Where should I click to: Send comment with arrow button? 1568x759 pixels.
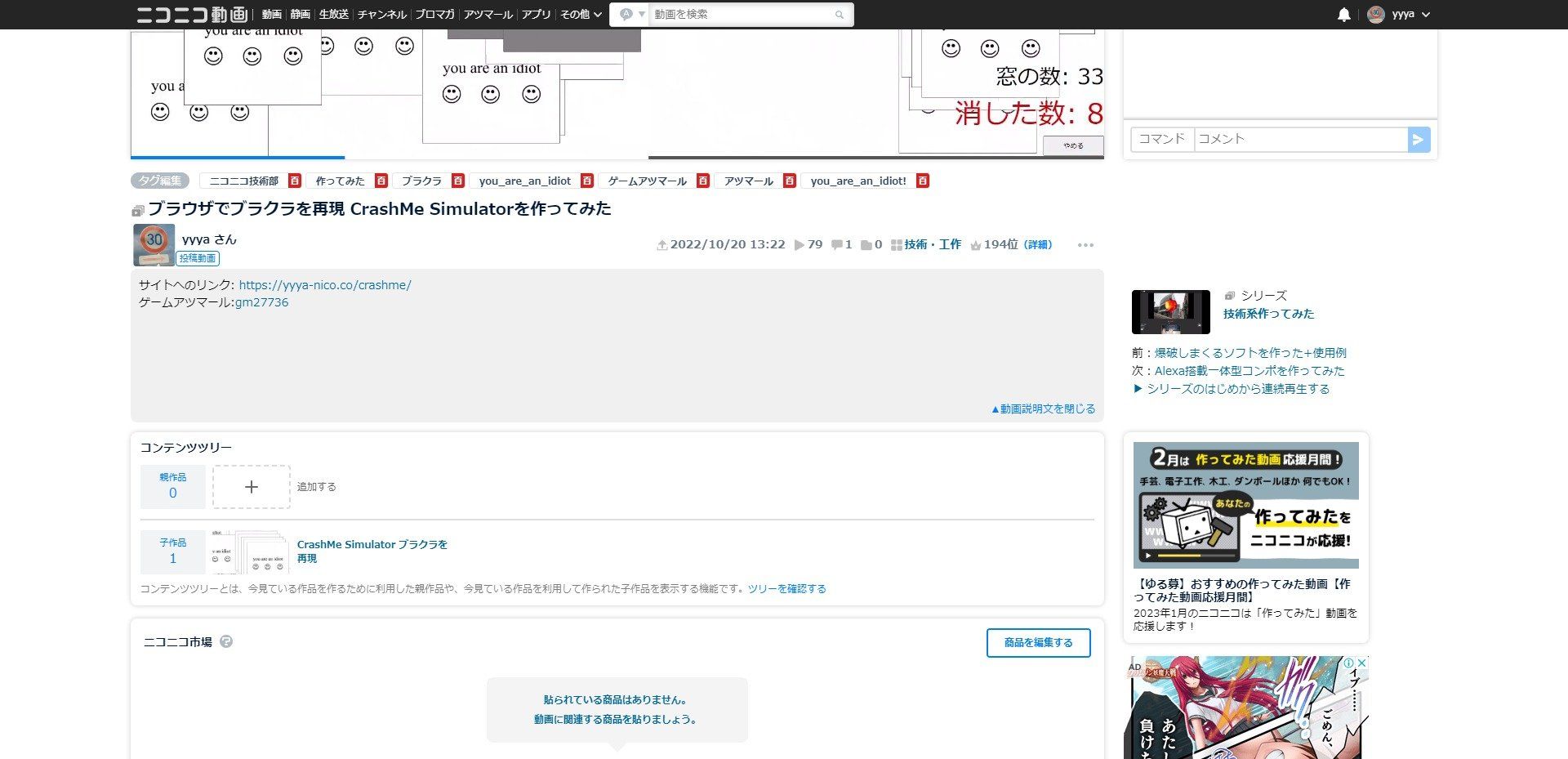(1419, 139)
